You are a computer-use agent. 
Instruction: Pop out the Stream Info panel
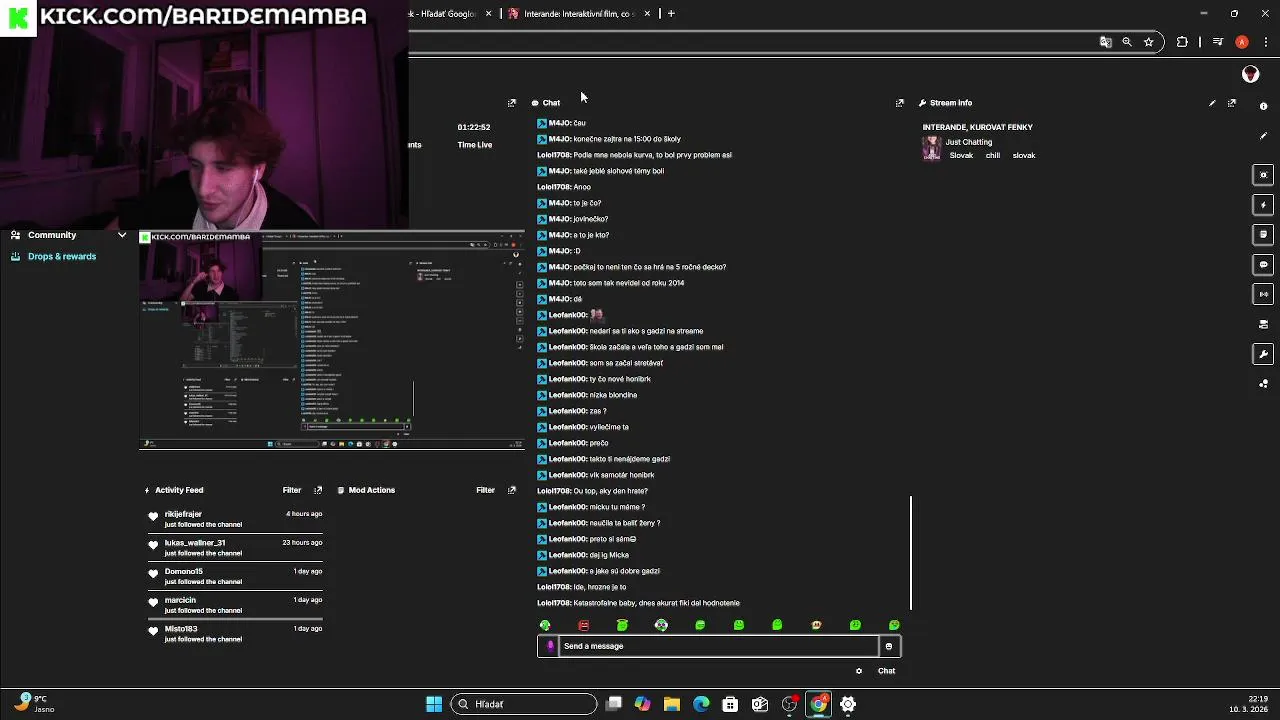pyautogui.click(x=1232, y=103)
